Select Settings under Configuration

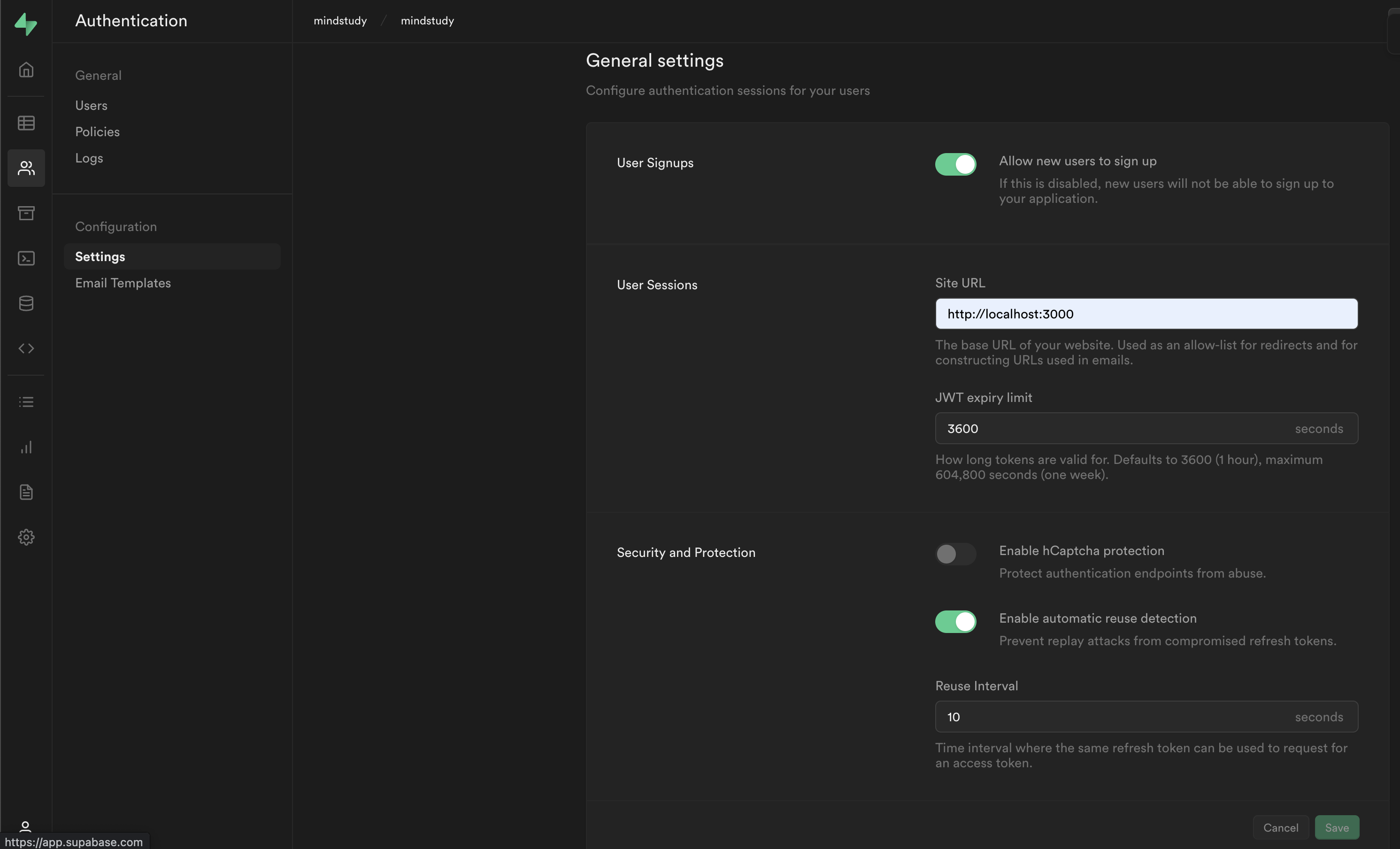point(172,256)
